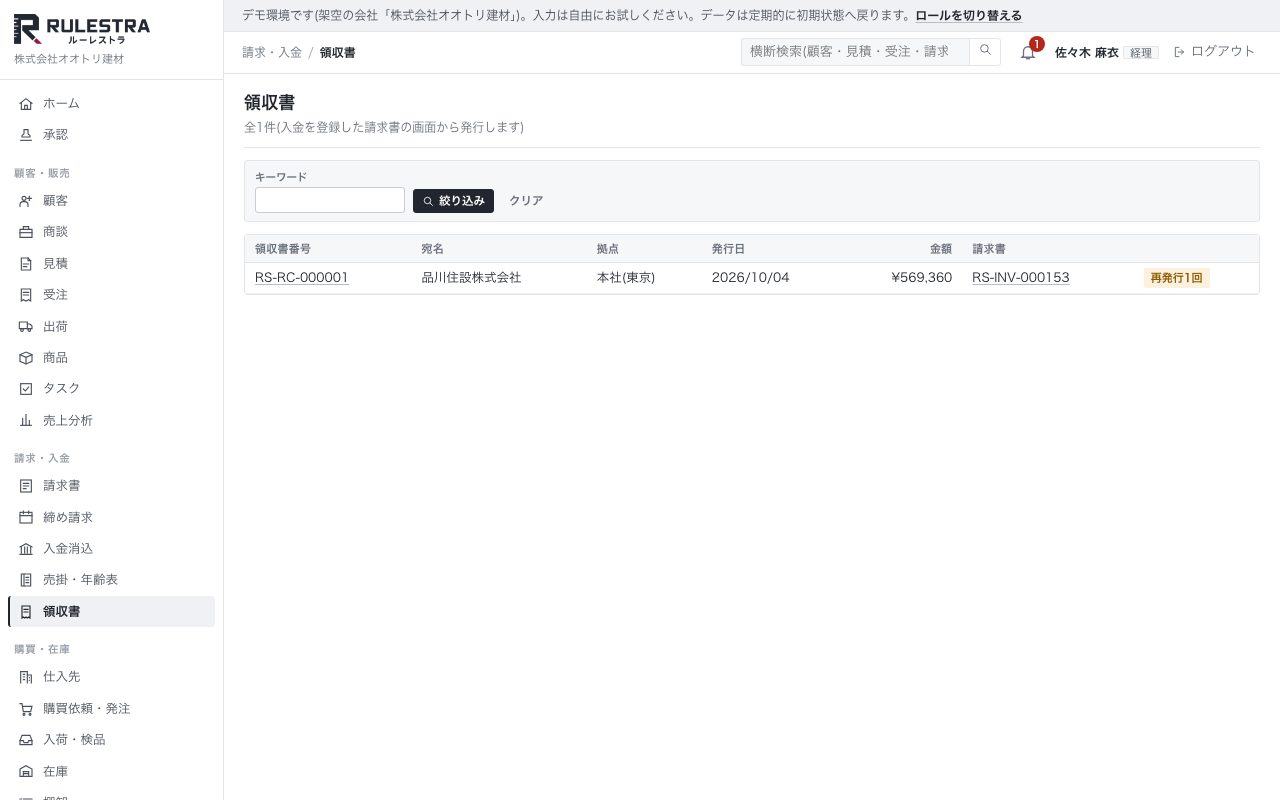Screen dimensions: 1280x800
Task: Click the 再発行1回 badge
Action: point(1177,278)
